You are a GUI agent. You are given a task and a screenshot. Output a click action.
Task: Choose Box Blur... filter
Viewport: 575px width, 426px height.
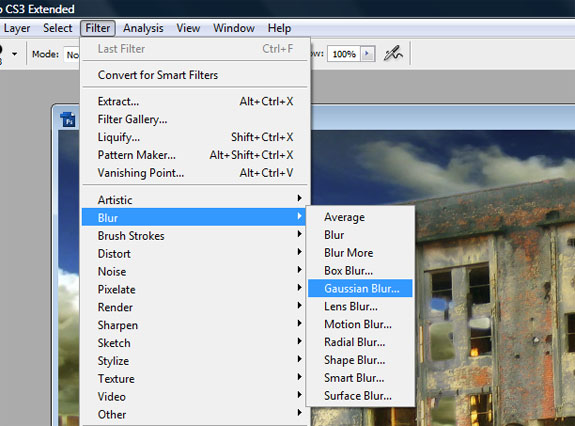tap(360, 271)
